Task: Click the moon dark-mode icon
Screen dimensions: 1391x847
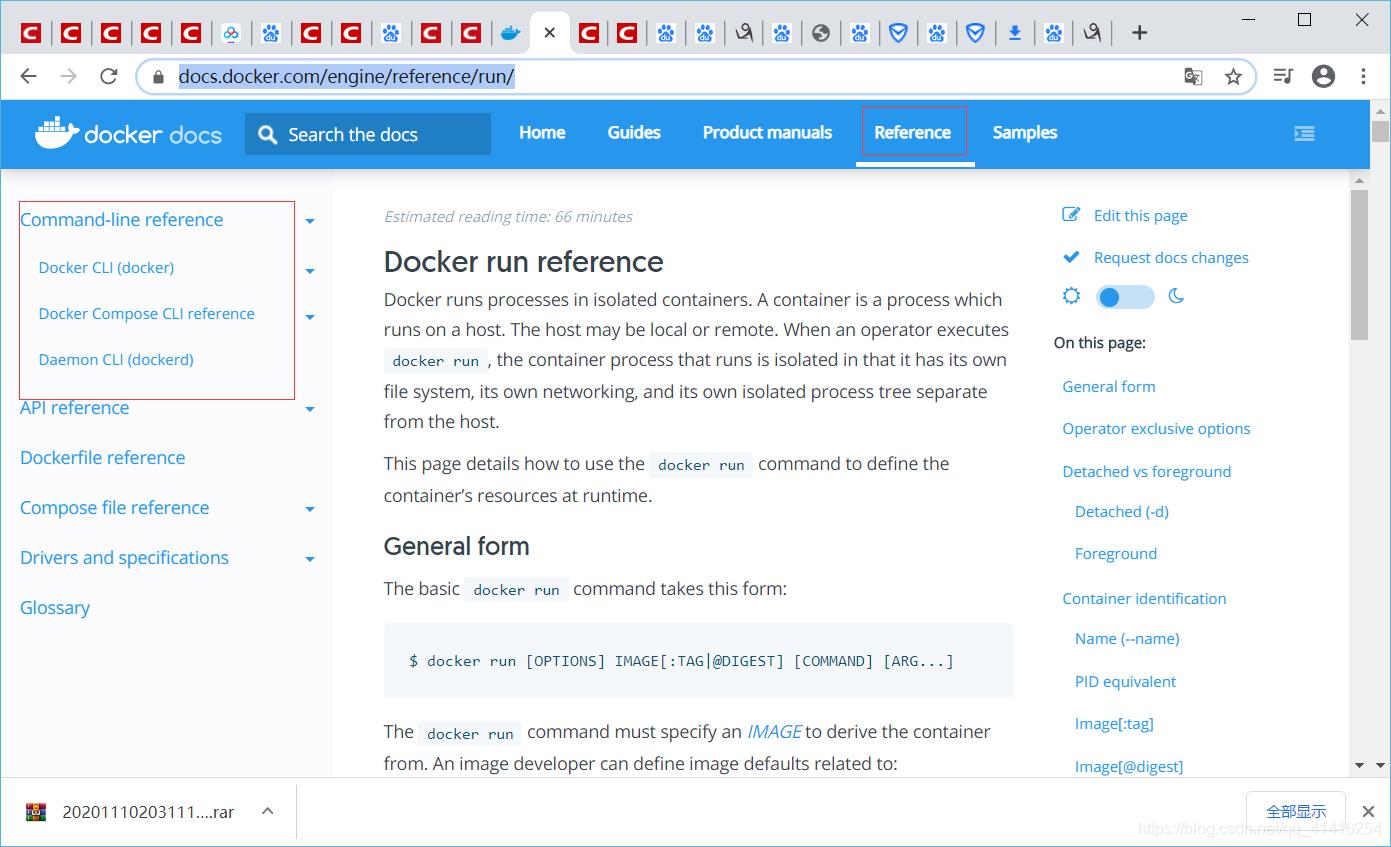Action: [x=1176, y=296]
